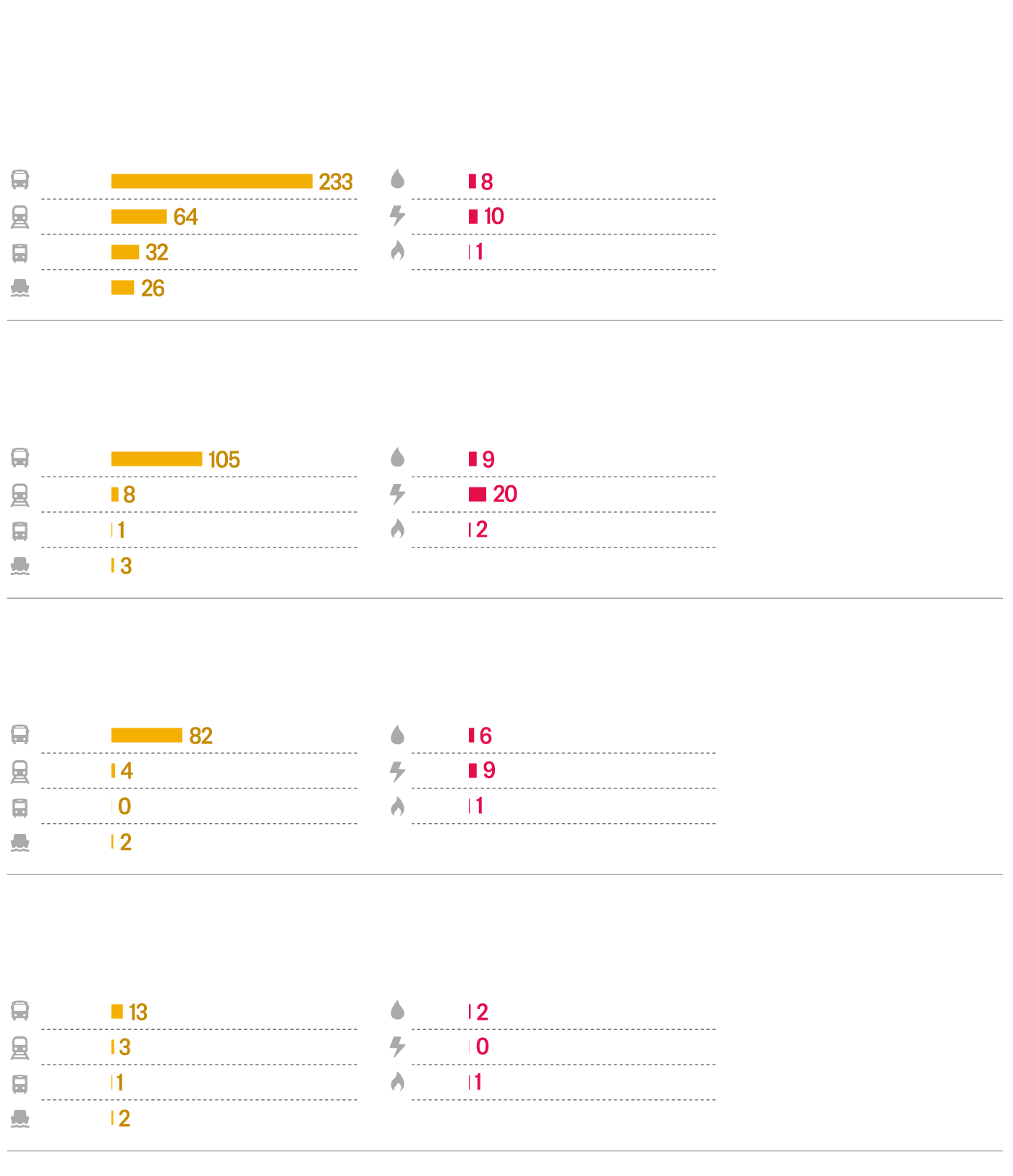Screen dimensions: 1013x1176
Task: Select the lightning bolt icon beside value 10
Action: [397, 216]
